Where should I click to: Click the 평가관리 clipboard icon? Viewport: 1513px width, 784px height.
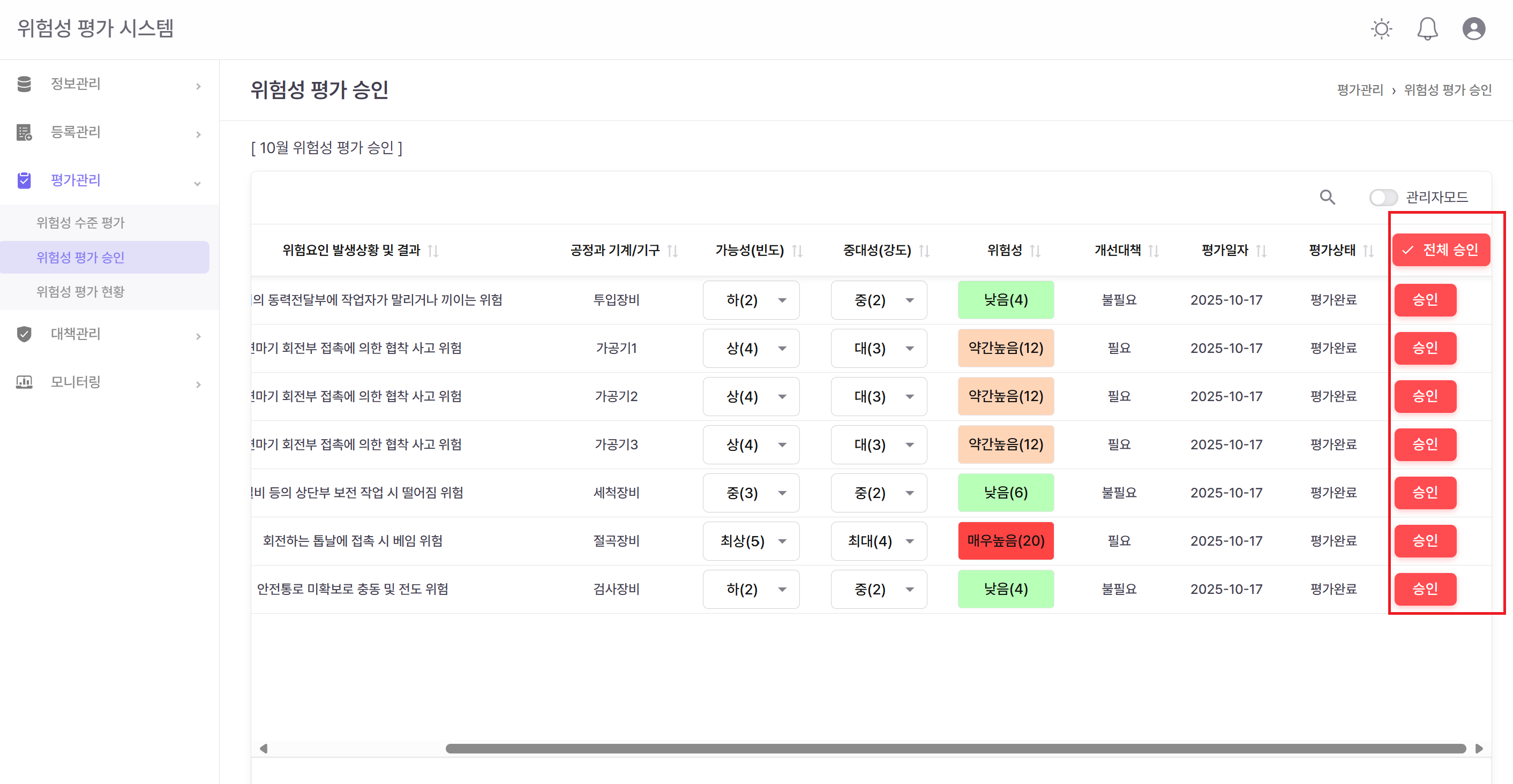pos(24,180)
